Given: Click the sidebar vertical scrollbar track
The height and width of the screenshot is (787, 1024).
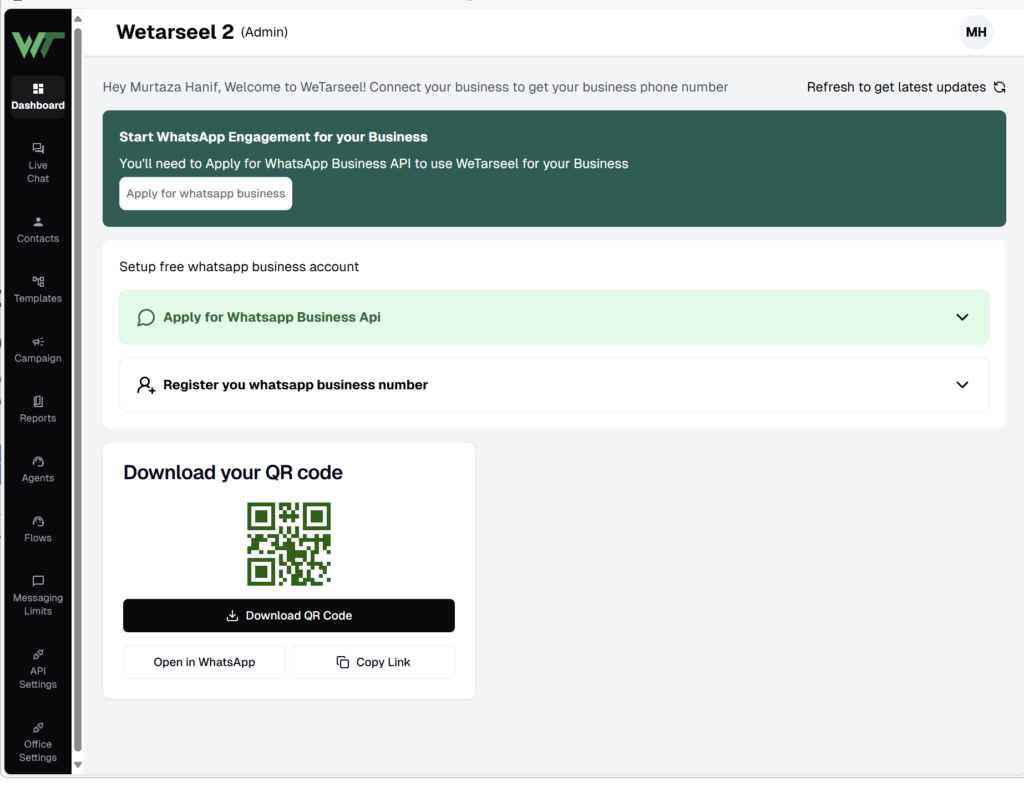Looking at the screenshot, I should coord(78,392).
